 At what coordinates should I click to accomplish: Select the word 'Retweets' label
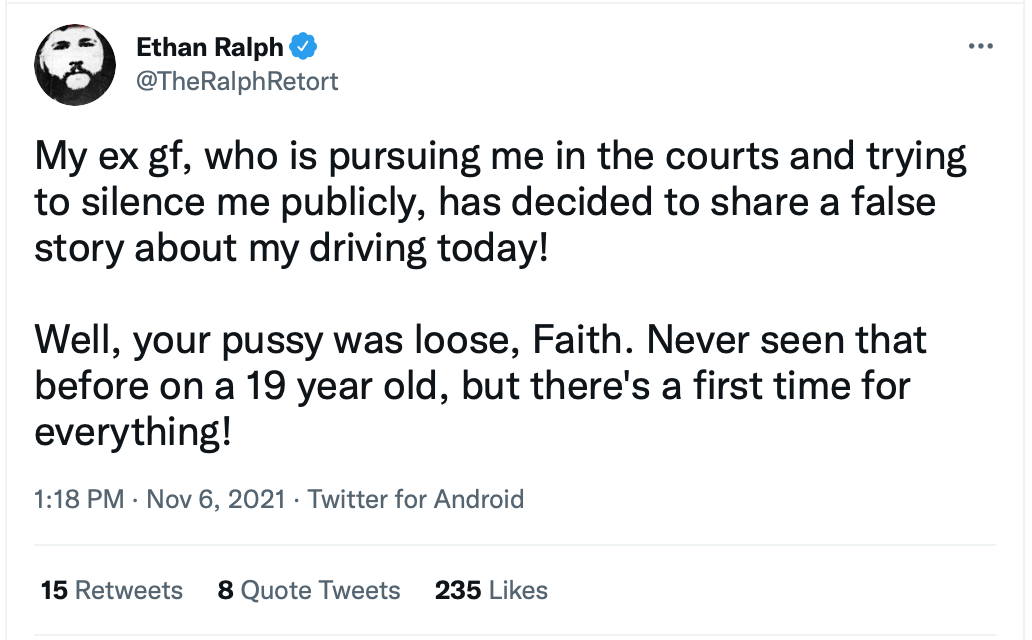click(x=129, y=590)
